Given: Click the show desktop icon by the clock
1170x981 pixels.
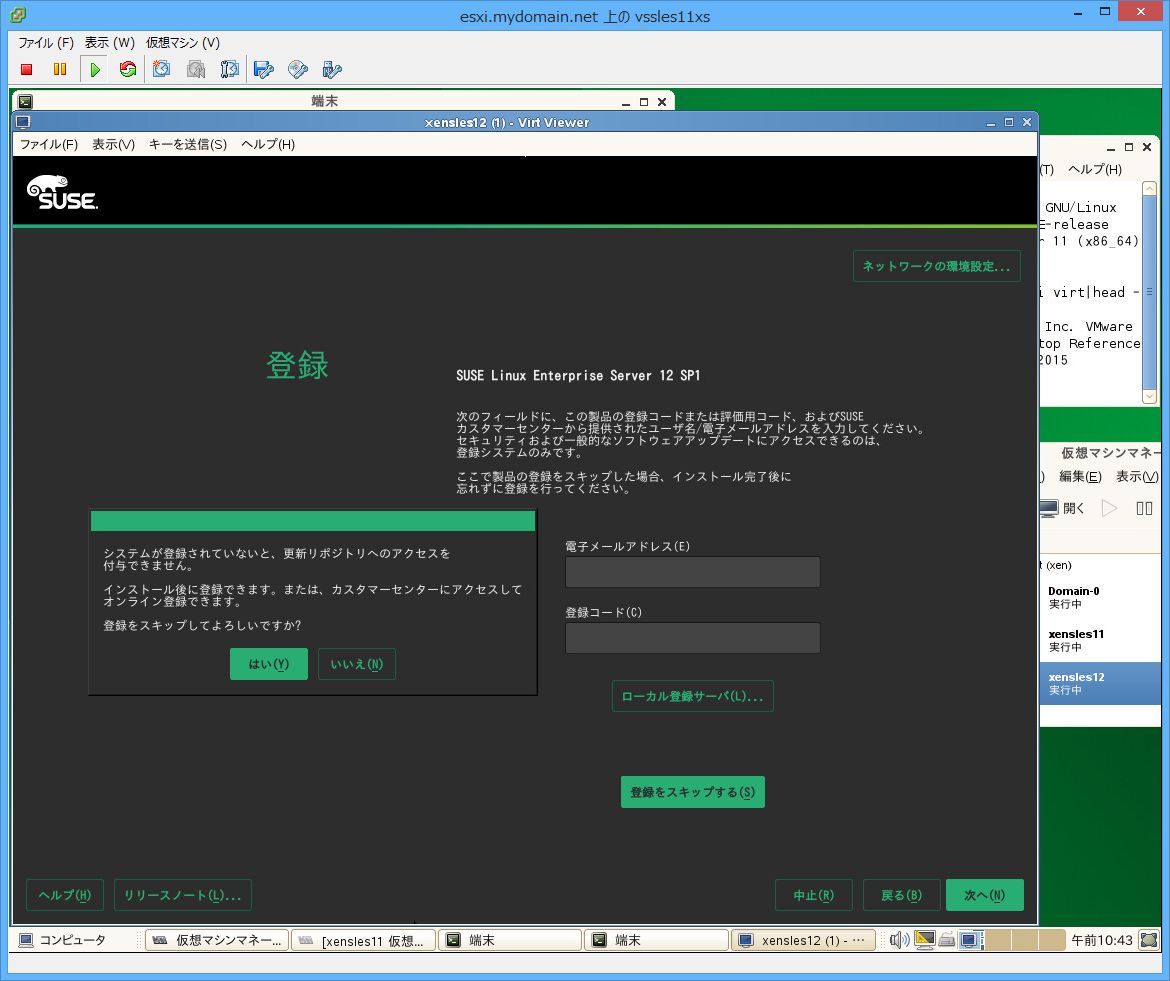Looking at the screenshot, I should [x=1150, y=940].
